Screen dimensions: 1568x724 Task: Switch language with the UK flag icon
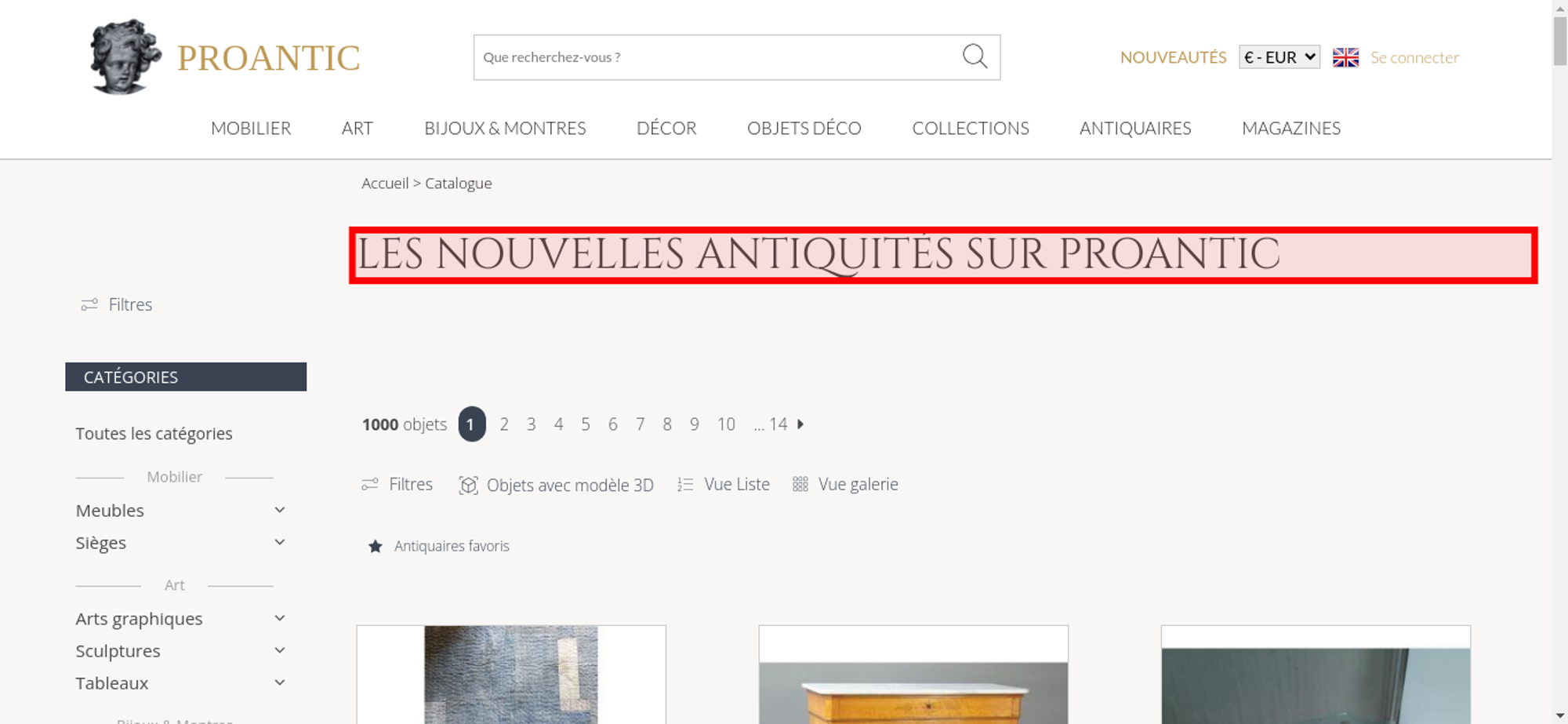[x=1345, y=57]
